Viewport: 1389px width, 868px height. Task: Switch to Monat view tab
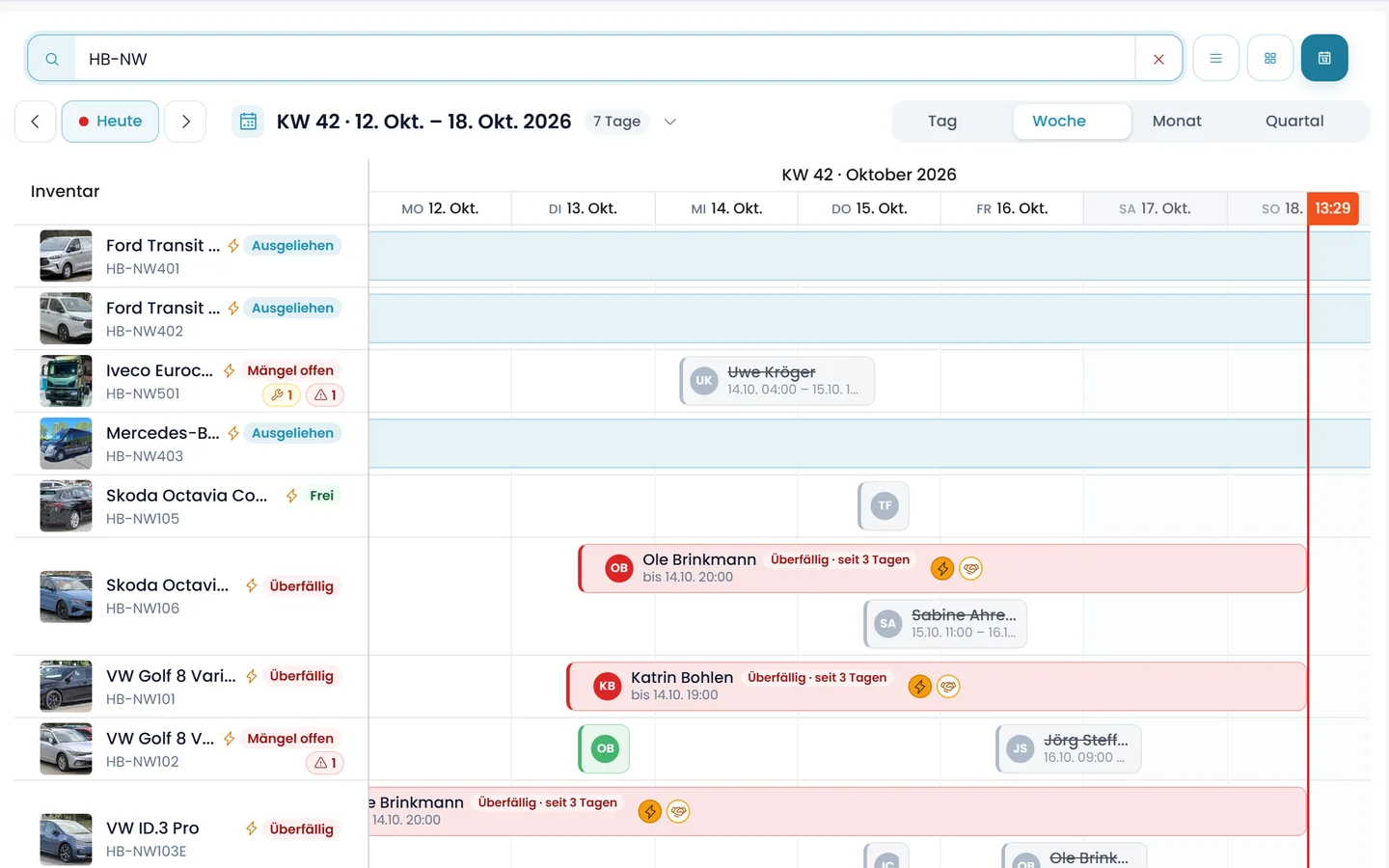1177,122
